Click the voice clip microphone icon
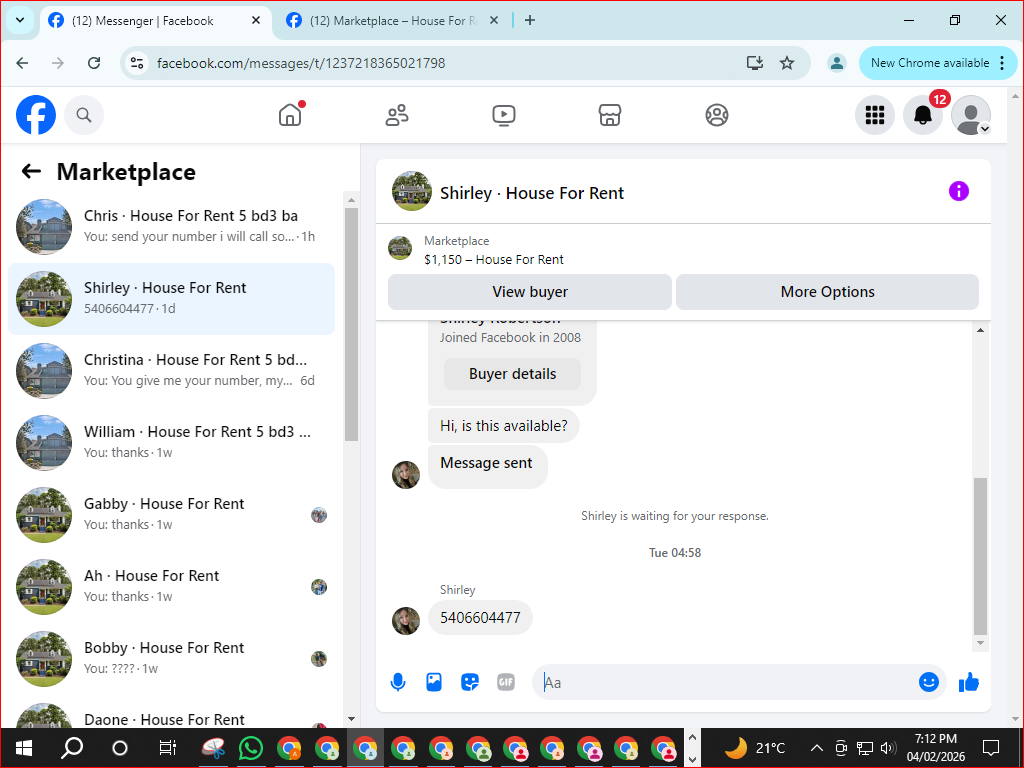1024x768 pixels. (x=398, y=682)
